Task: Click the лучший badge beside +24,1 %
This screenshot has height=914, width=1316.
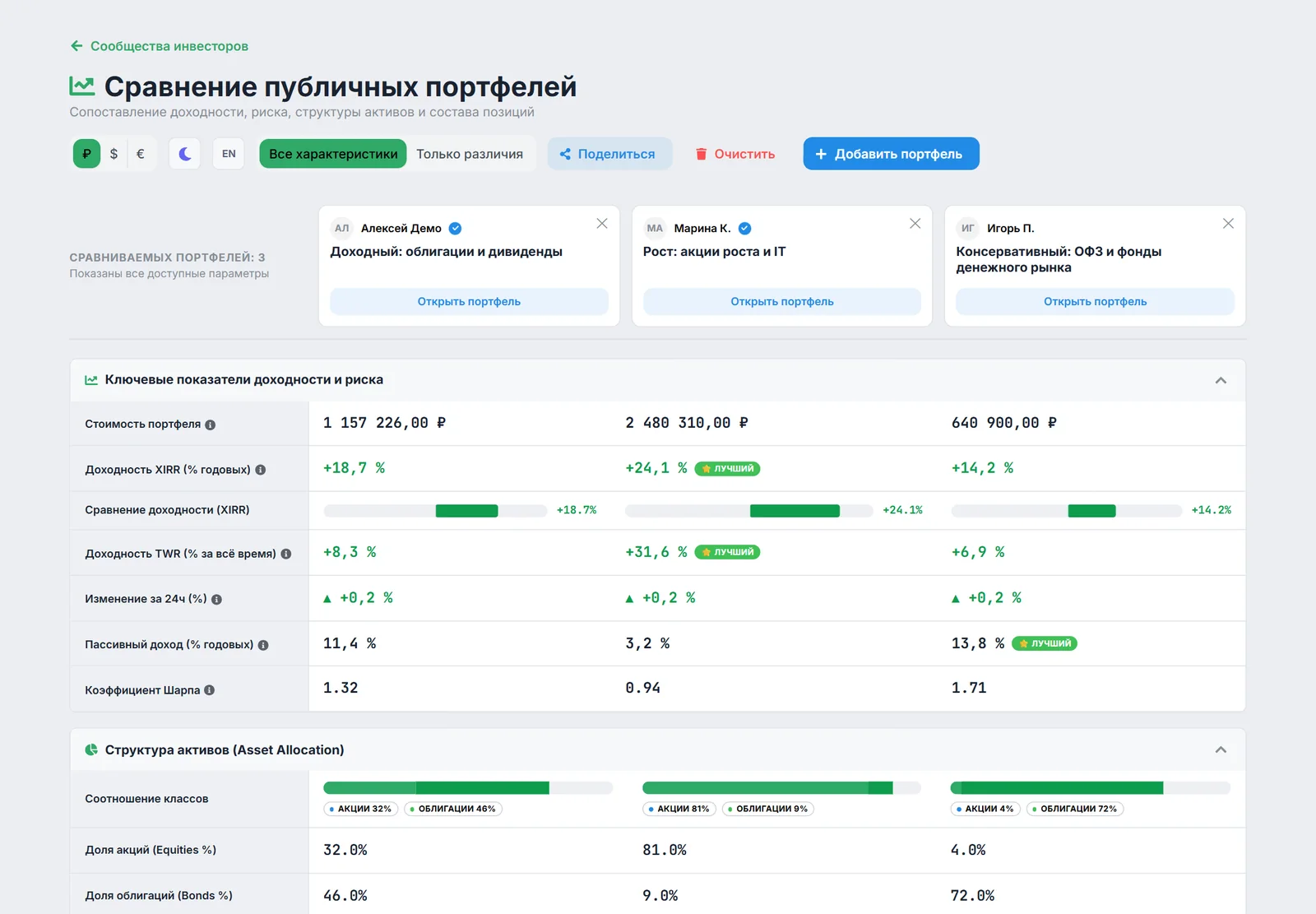Action: point(727,469)
